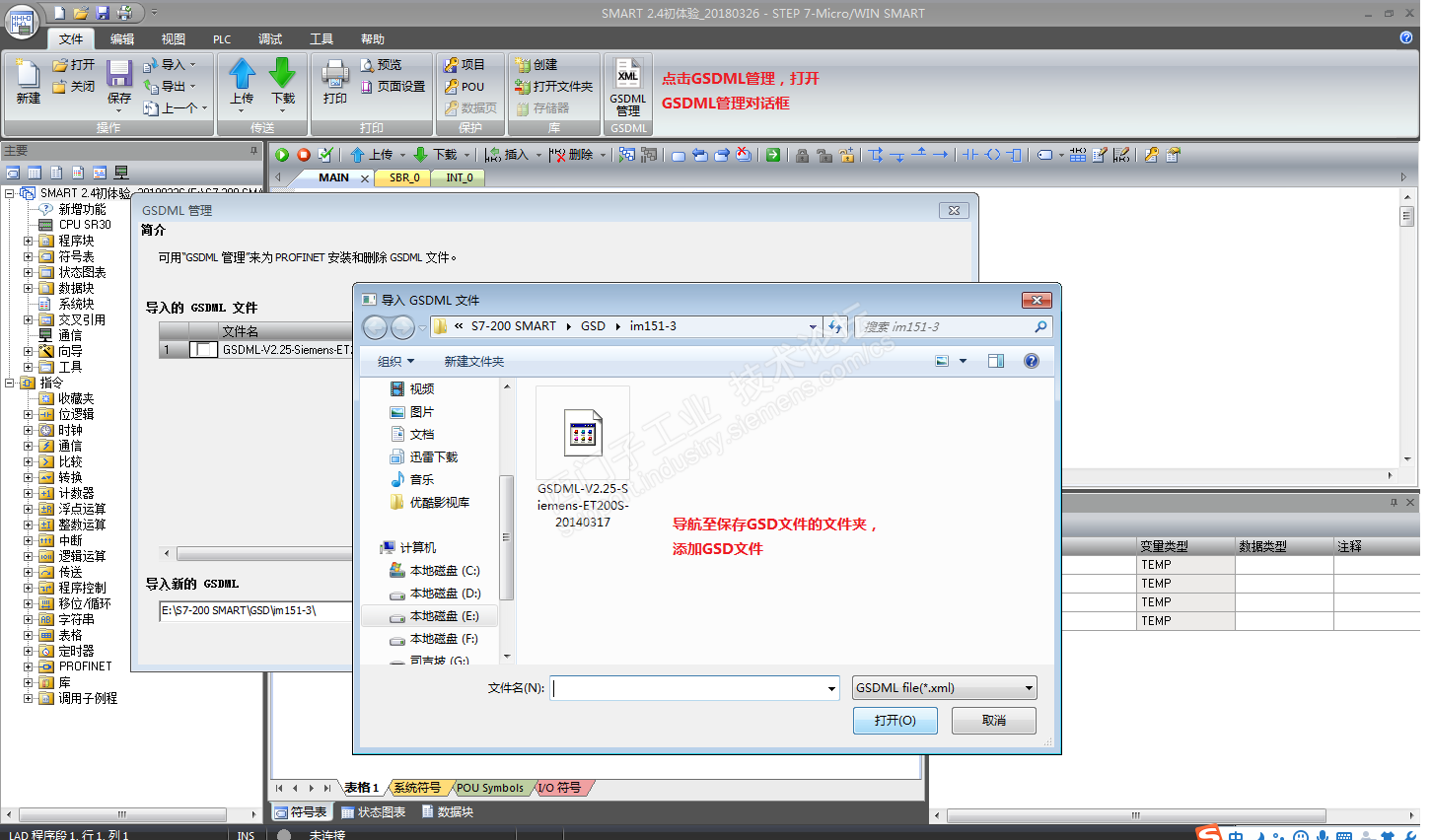This screenshot has width=1432, height=840.
Task: Click the 插入 (Insert) toolbar icon
Action: click(507, 155)
